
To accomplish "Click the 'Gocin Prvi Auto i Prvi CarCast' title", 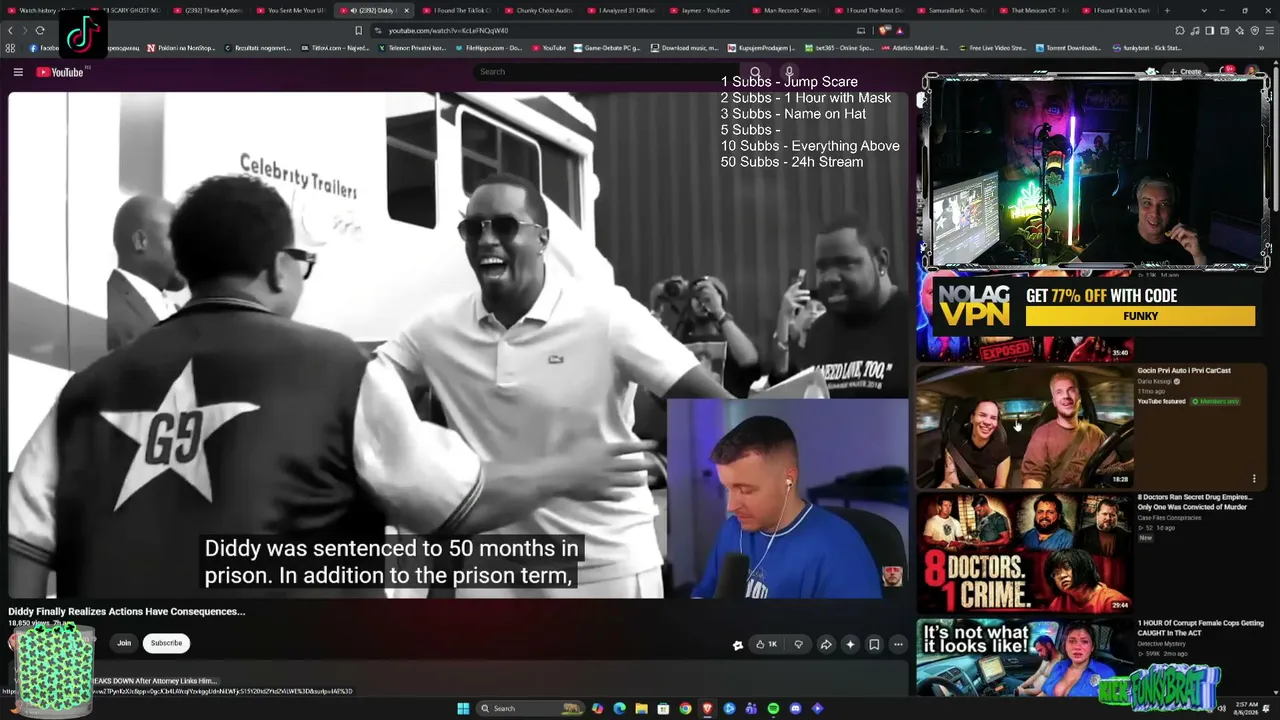I will [1184, 371].
